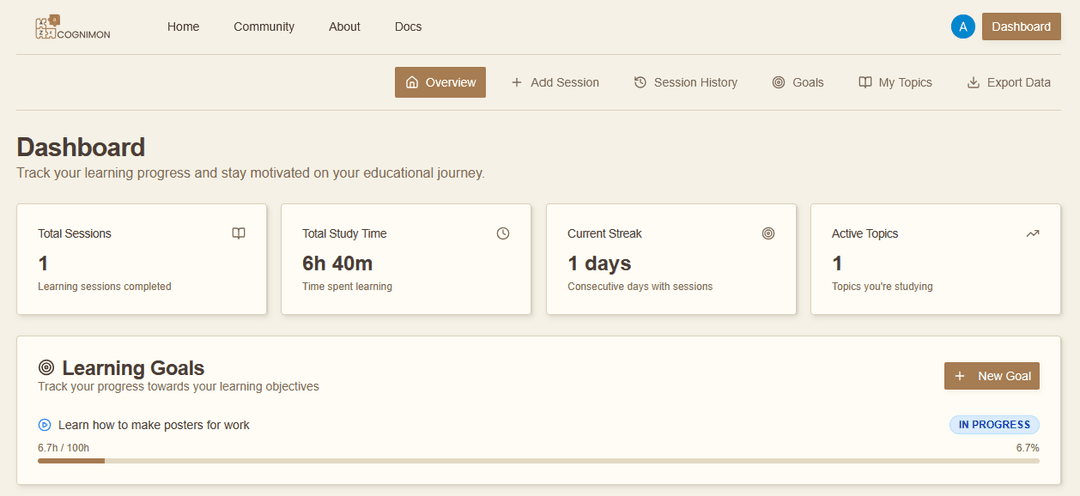Go to Session History tab
The height and width of the screenshot is (496, 1080).
pyautogui.click(x=686, y=82)
